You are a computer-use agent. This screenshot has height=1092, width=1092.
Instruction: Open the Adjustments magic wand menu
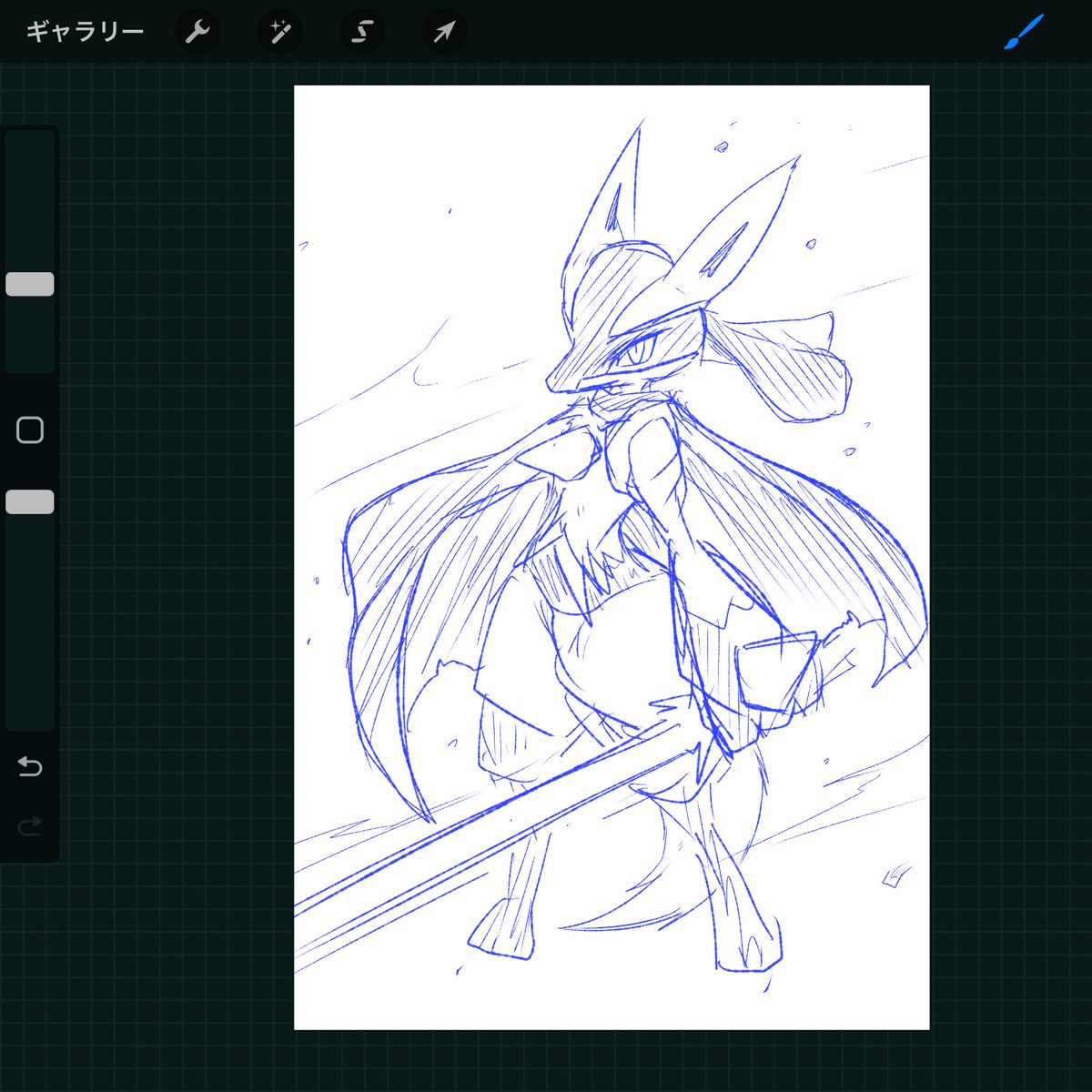coord(279,33)
